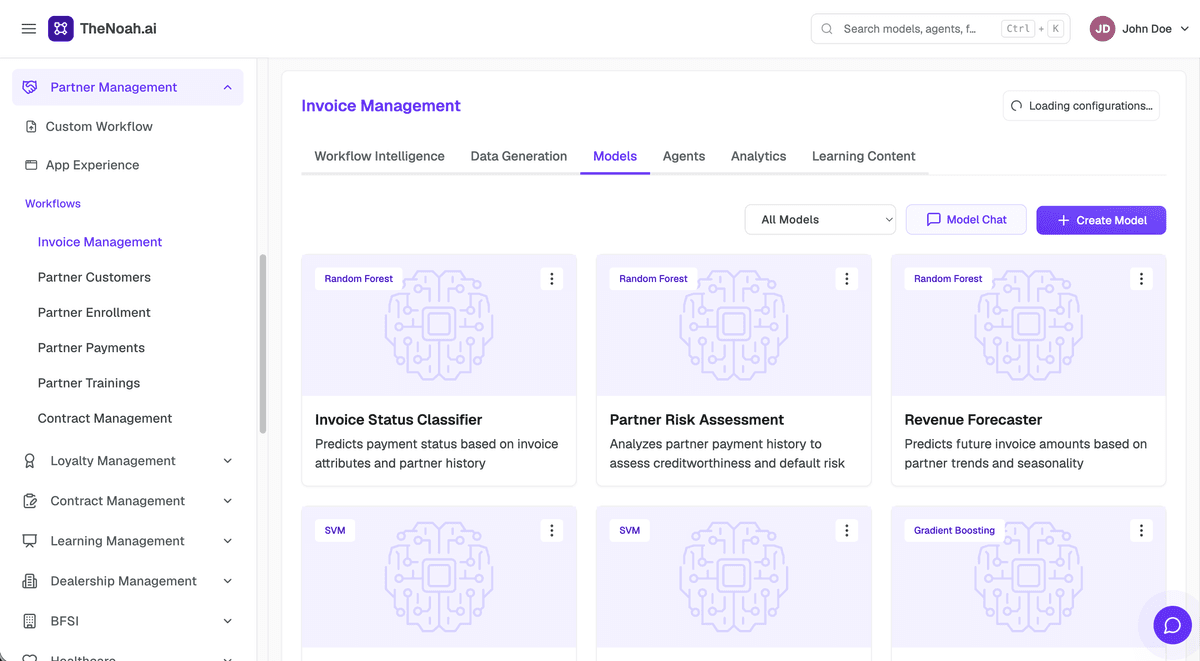Go to Partner Trainings workflow

[89, 383]
